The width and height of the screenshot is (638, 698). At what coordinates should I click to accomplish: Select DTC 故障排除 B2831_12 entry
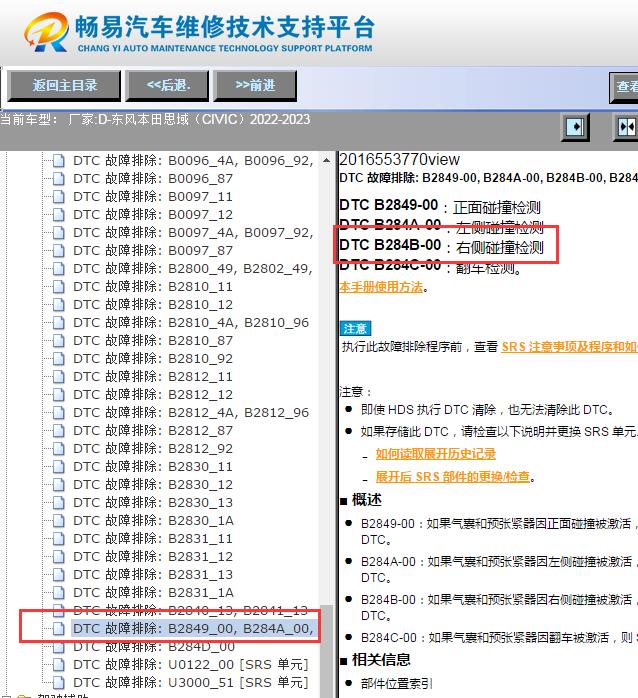coord(153,556)
